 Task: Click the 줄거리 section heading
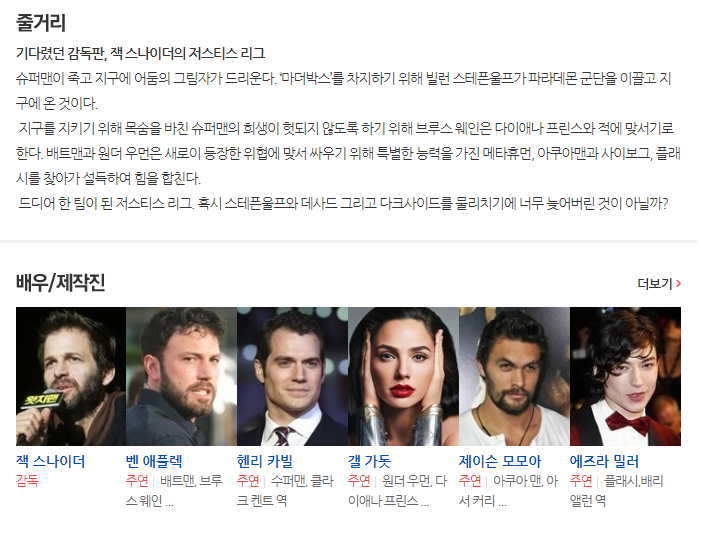coord(41,22)
